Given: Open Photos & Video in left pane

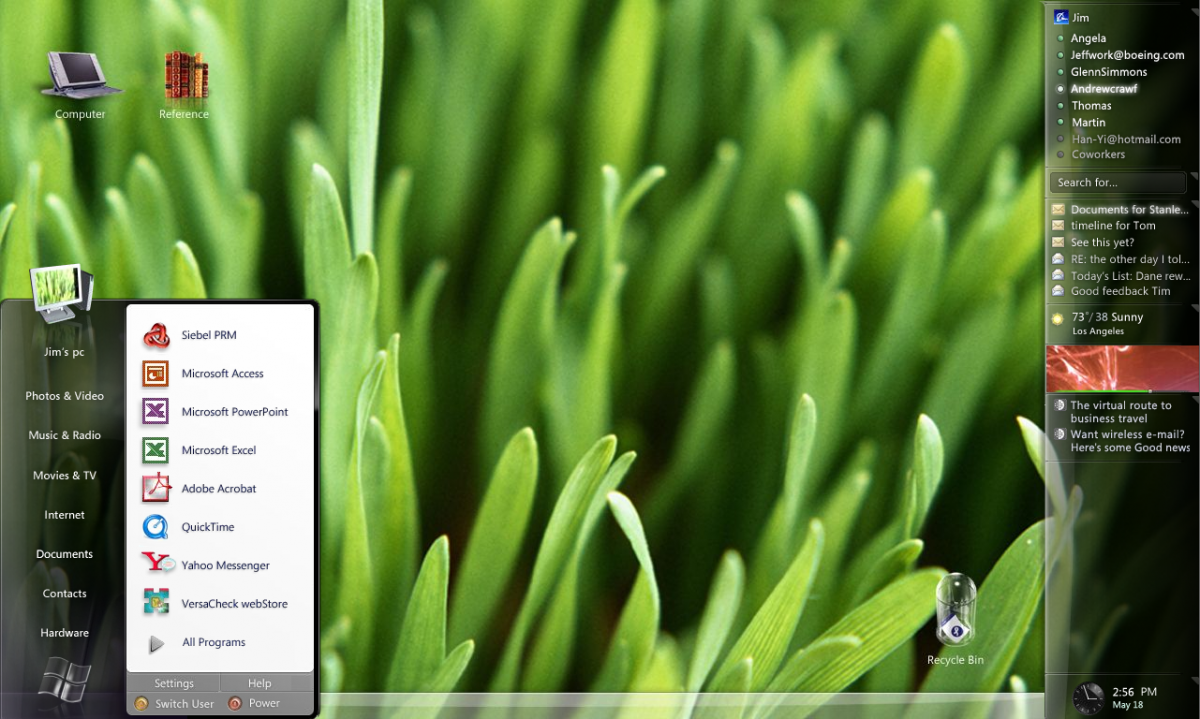Looking at the screenshot, I should click(64, 396).
